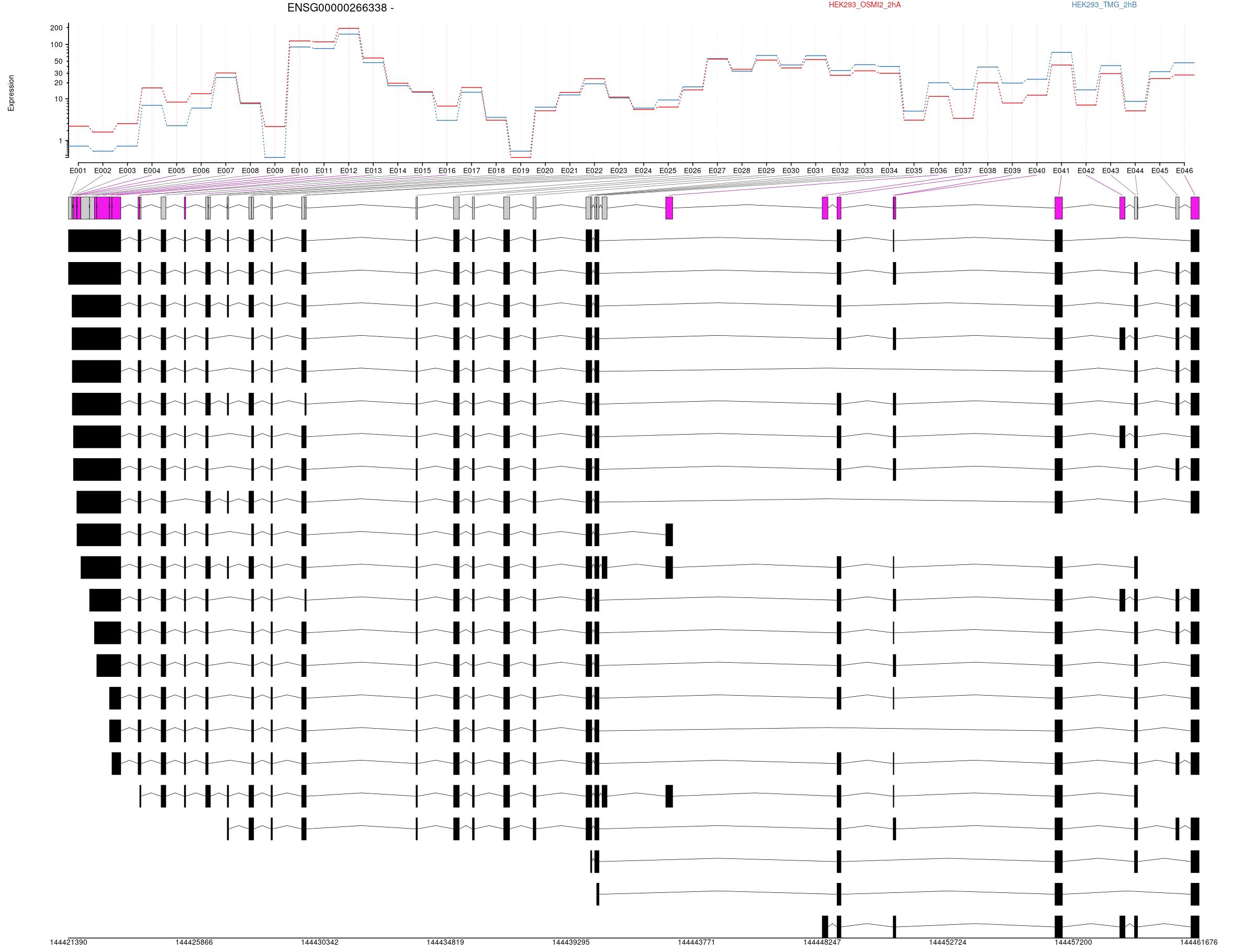1256x952 pixels.
Task: Click exon label E016
Action: [447, 171]
